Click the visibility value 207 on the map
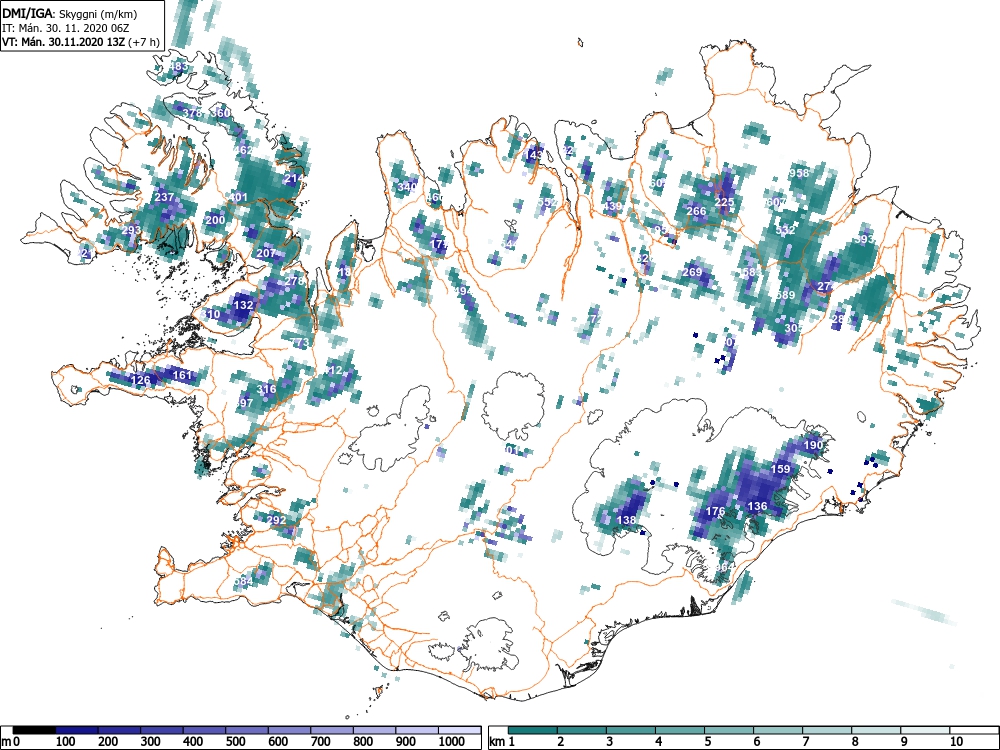The height and width of the screenshot is (750, 1000). click(266, 253)
